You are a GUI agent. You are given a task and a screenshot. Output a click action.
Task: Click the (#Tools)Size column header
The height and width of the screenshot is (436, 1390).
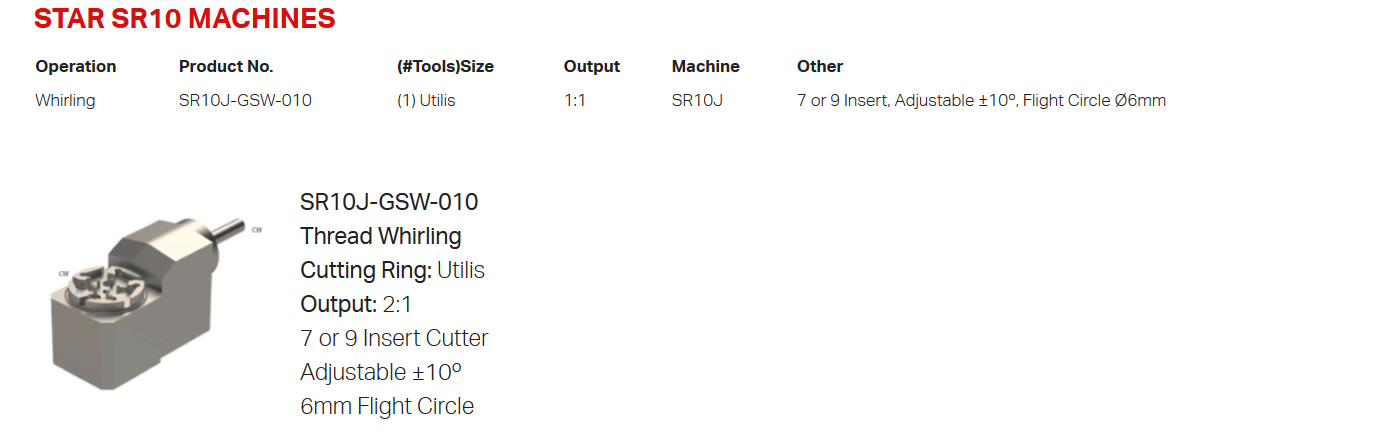445,67
